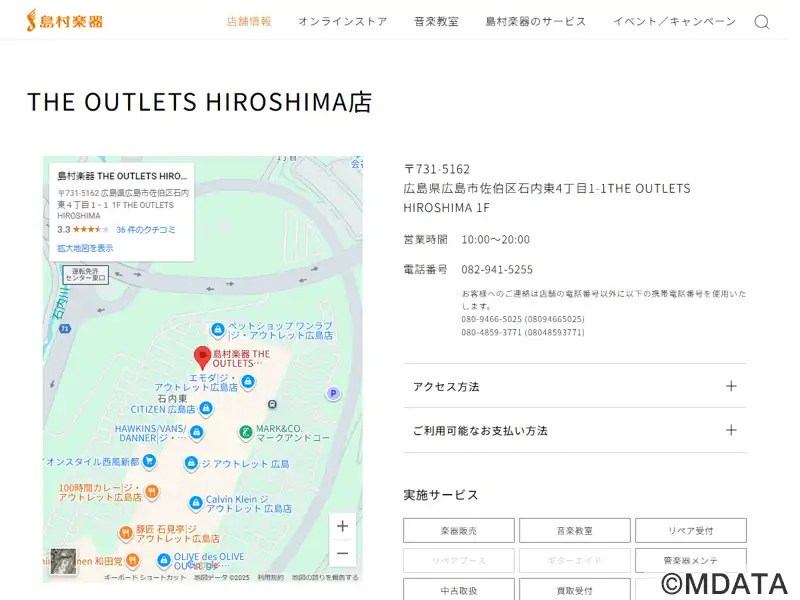Click the 管楽器メンテ service button
The height and width of the screenshot is (600, 800).
point(691,560)
